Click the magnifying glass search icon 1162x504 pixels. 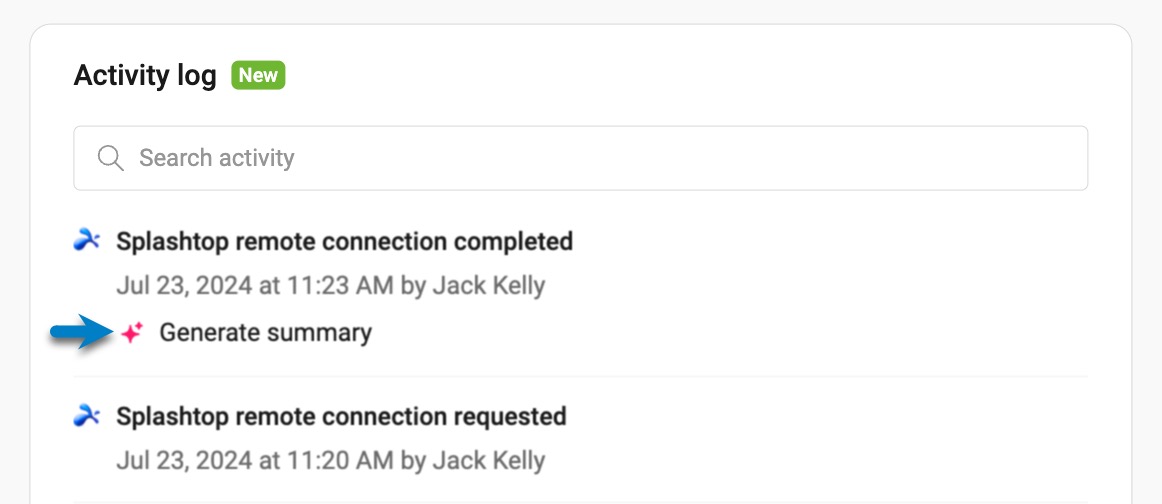point(110,158)
